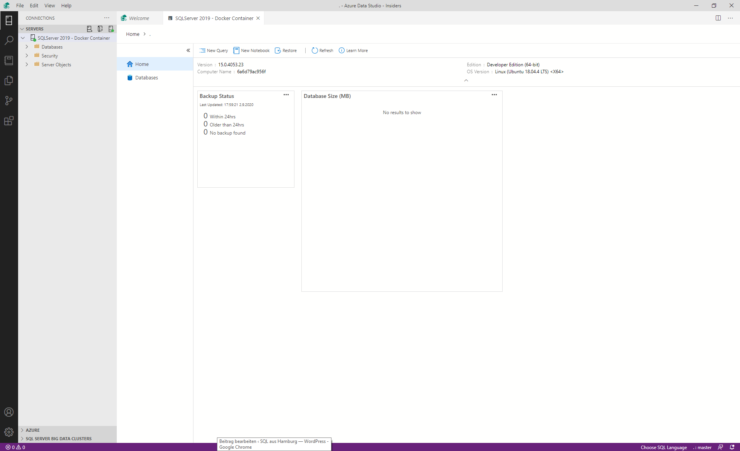Open the Extensions view icon
Screen dimensions: 740x451
click(8, 121)
